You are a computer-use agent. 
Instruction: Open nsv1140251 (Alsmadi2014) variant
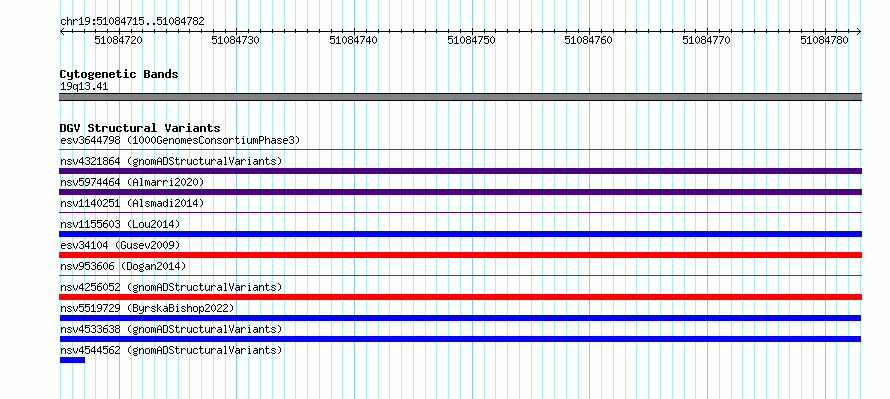tap(132, 203)
